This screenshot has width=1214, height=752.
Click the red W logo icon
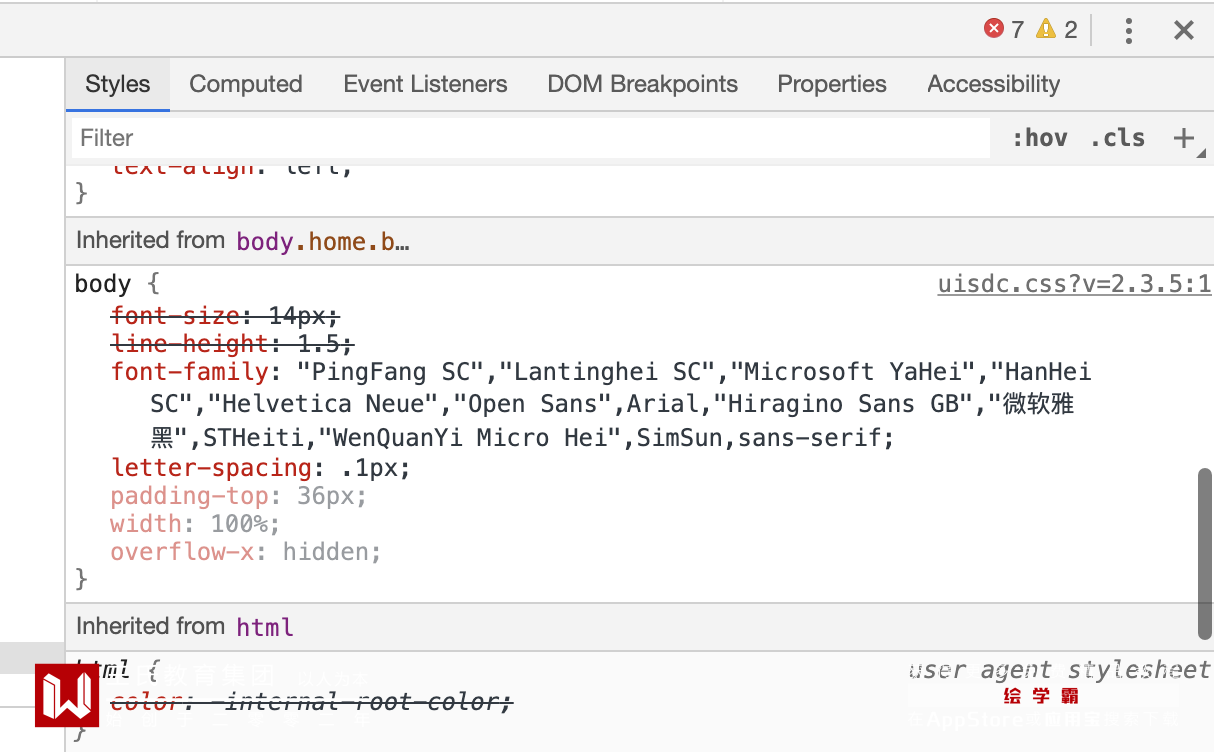pos(67,696)
